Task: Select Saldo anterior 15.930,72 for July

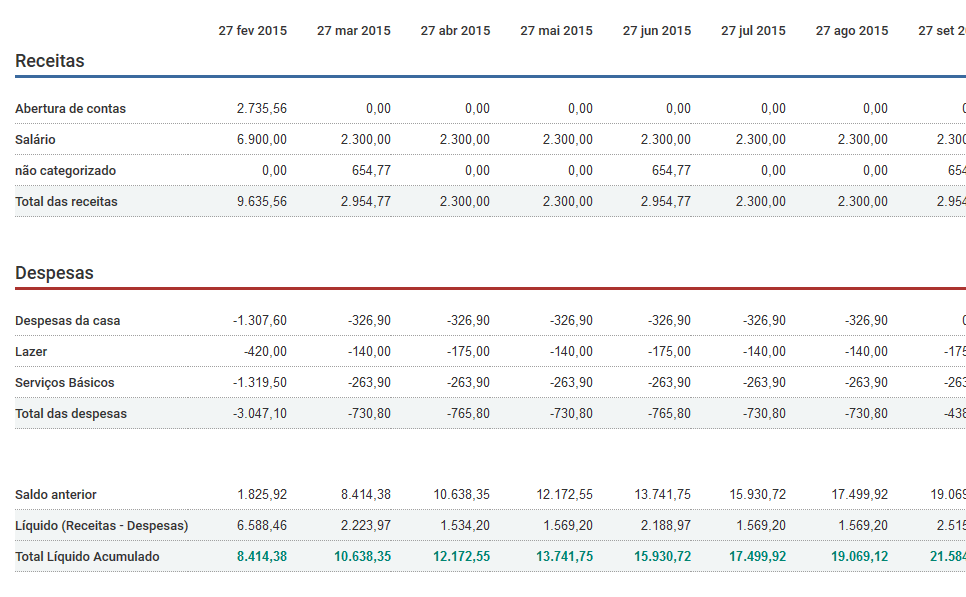Action: (758, 495)
